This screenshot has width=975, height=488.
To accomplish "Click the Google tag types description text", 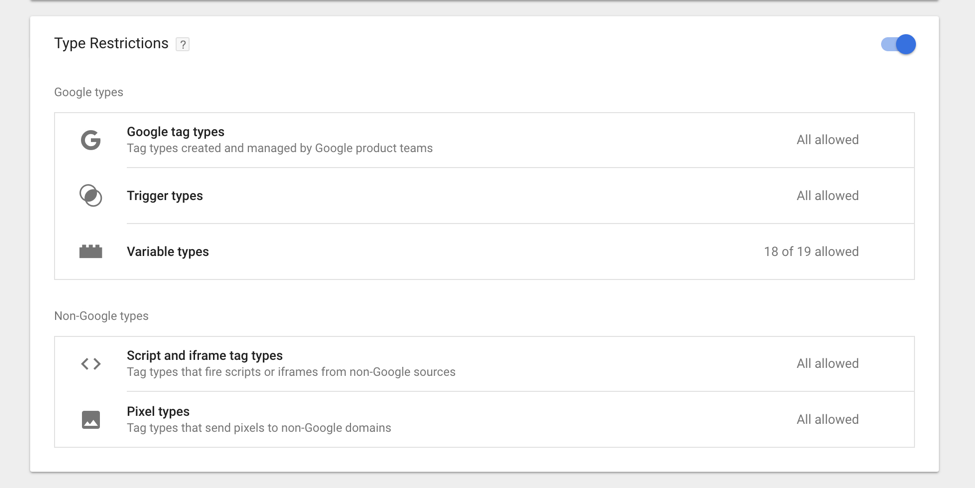I will 280,149.
